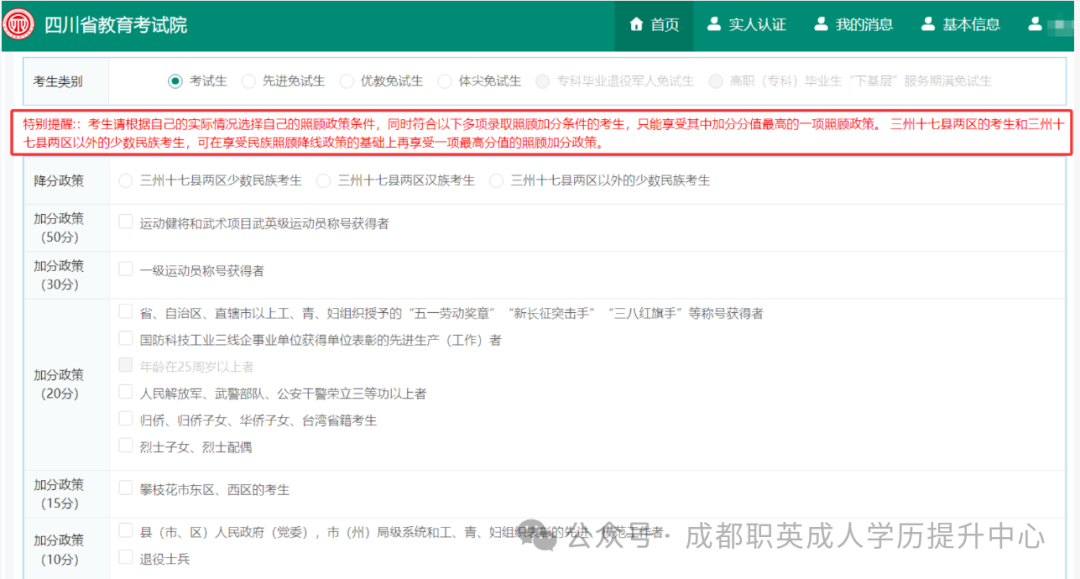Check 人民解放军、武警部队、公安干警荣立三等功以上者 box
Image resolution: width=1080 pixels, height=579 pixels.
(125, 392)
